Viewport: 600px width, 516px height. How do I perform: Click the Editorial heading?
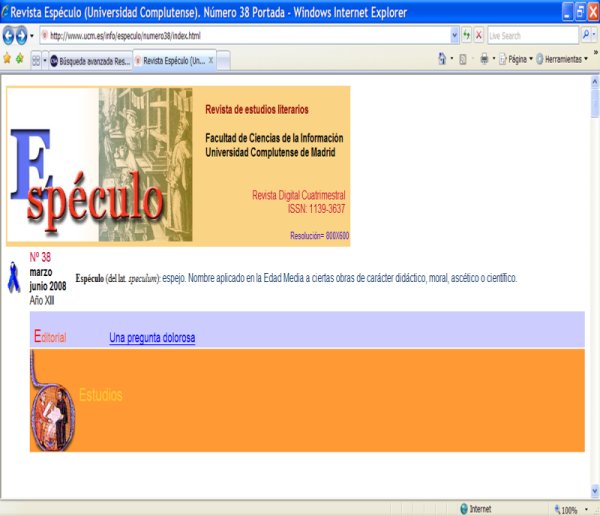point(50,336)
